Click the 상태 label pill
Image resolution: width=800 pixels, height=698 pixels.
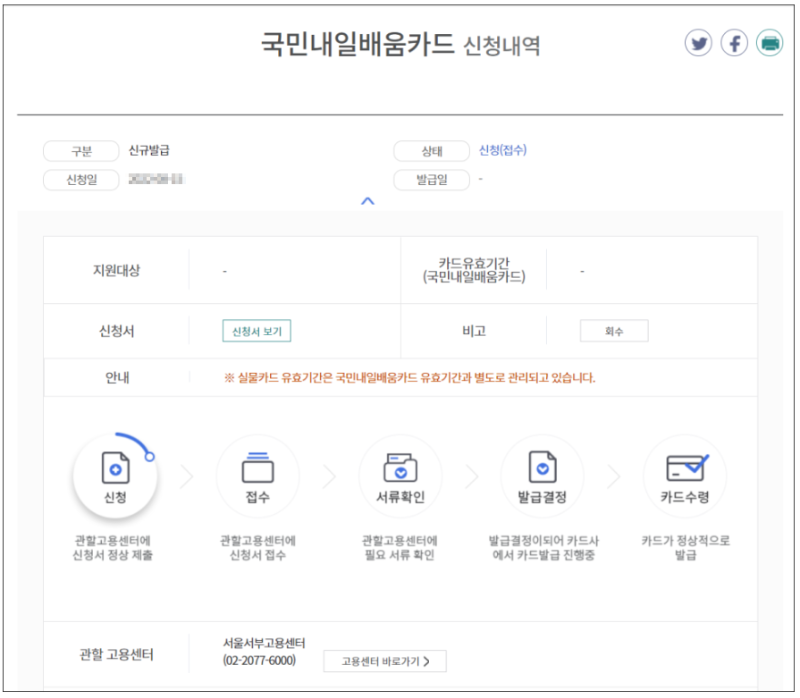pyautogui.click(x=432, y=151)
